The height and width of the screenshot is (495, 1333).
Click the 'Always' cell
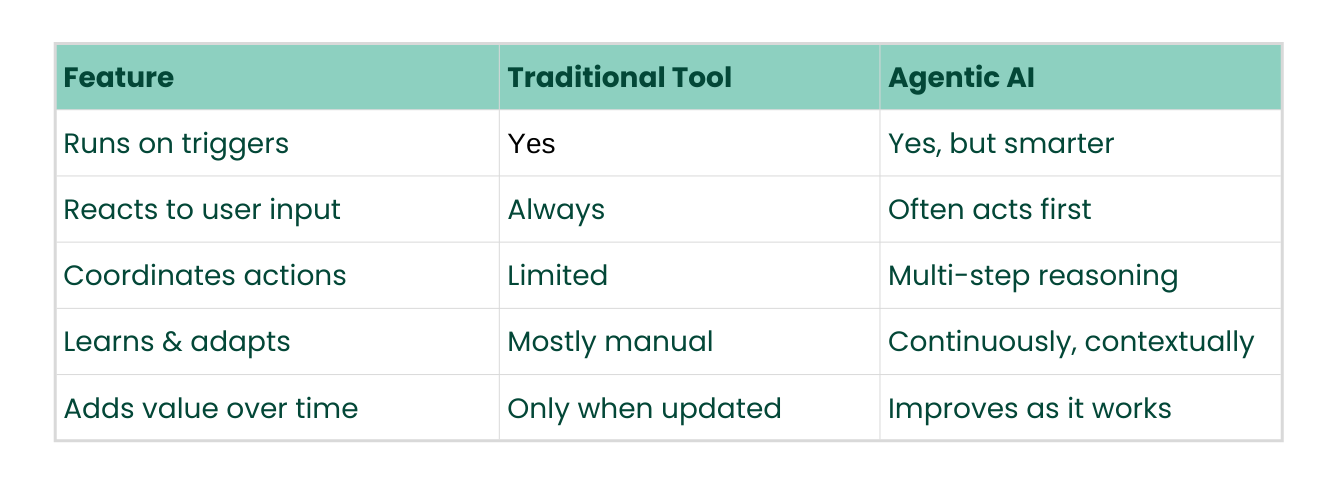(689, 209)
